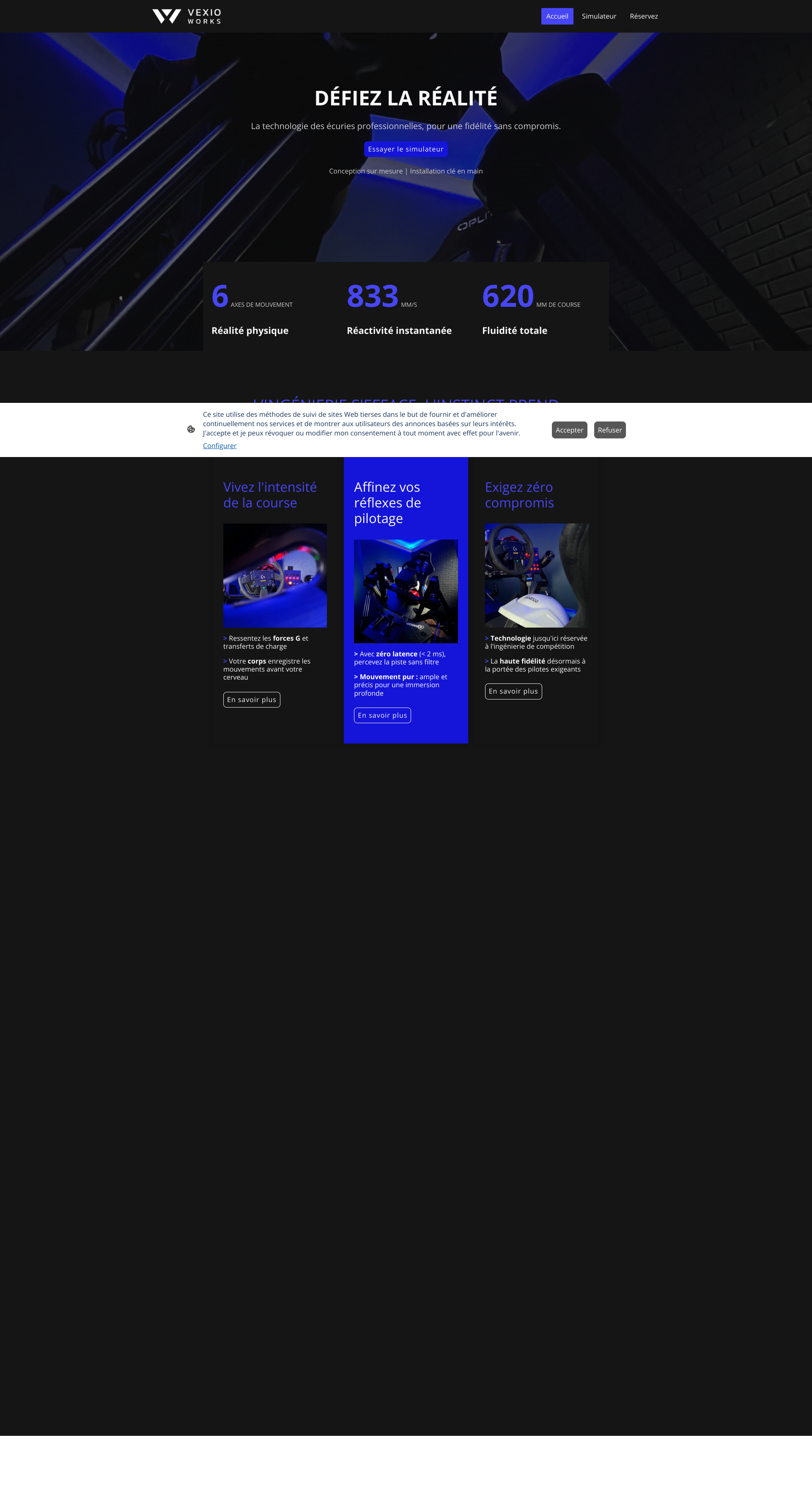812x1490 pixels.
Task: Click the Votre corps enregistre bullet
Action: (266, 669)
